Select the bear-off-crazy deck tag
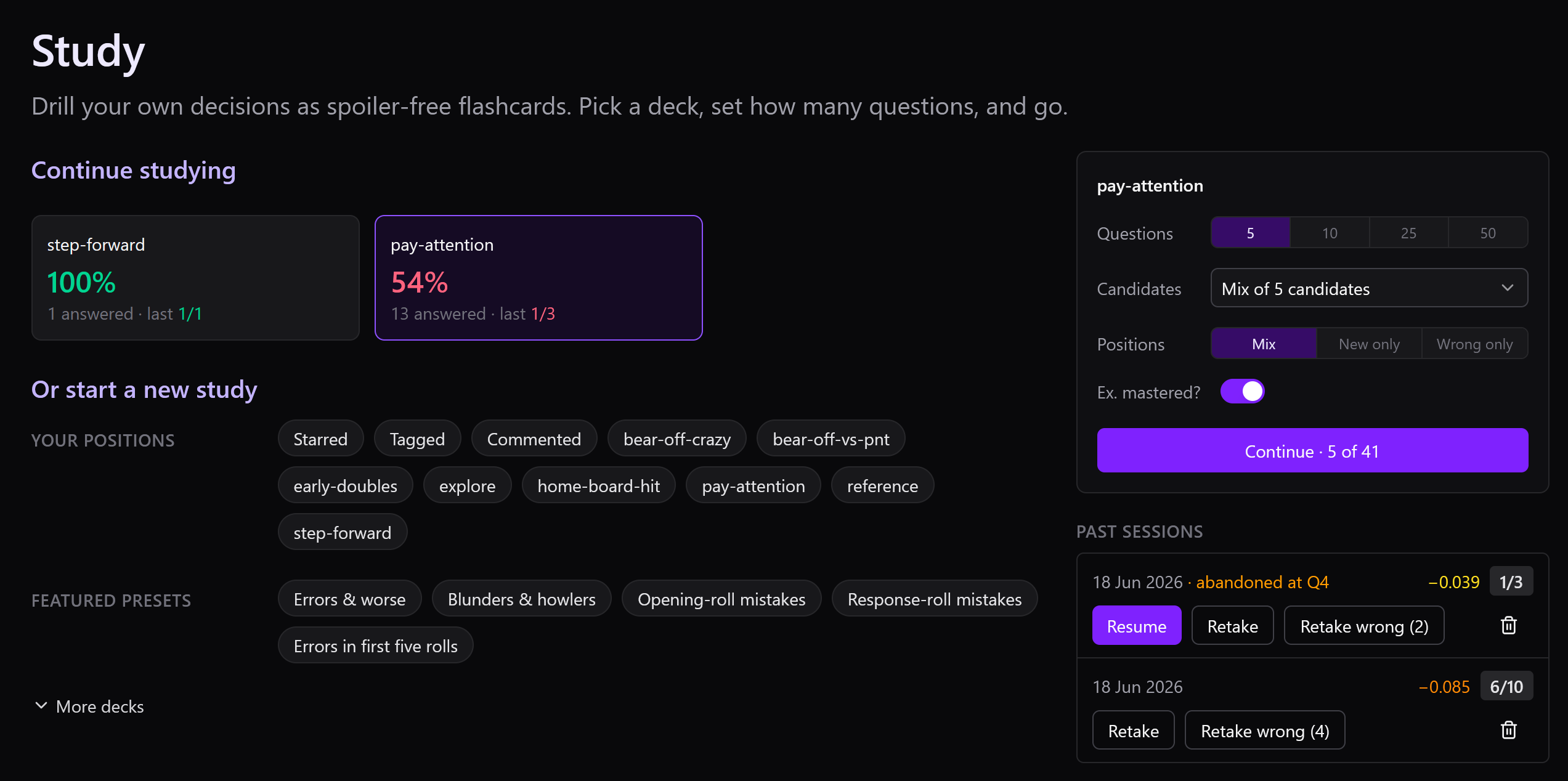The height and width of the screenshot is (781, 1568). tap(677, 439)
